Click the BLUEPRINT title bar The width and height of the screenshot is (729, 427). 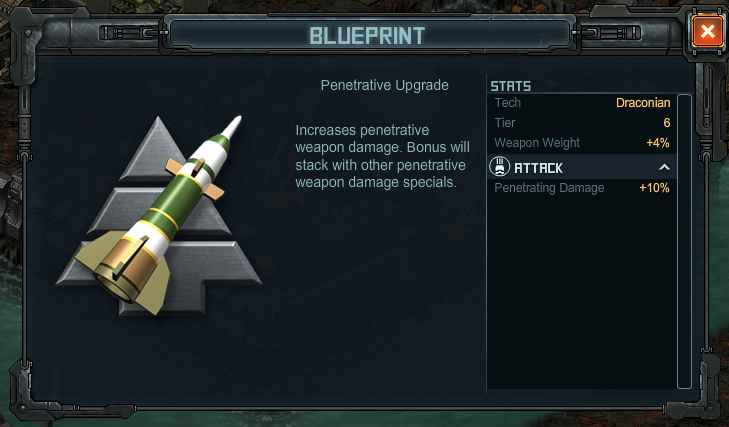[367, 35]
